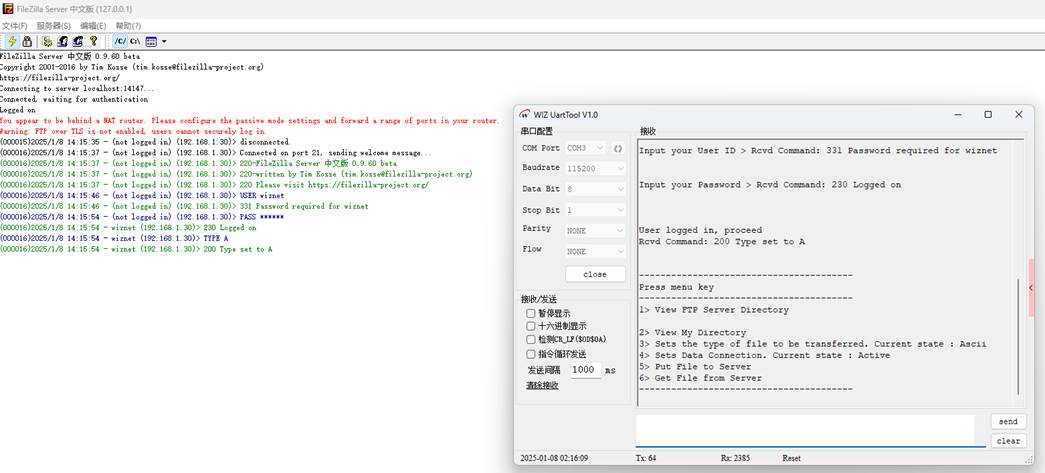Enable the 暂停显示 checkbox
The image size is (1045, 473).
[531, 313]
